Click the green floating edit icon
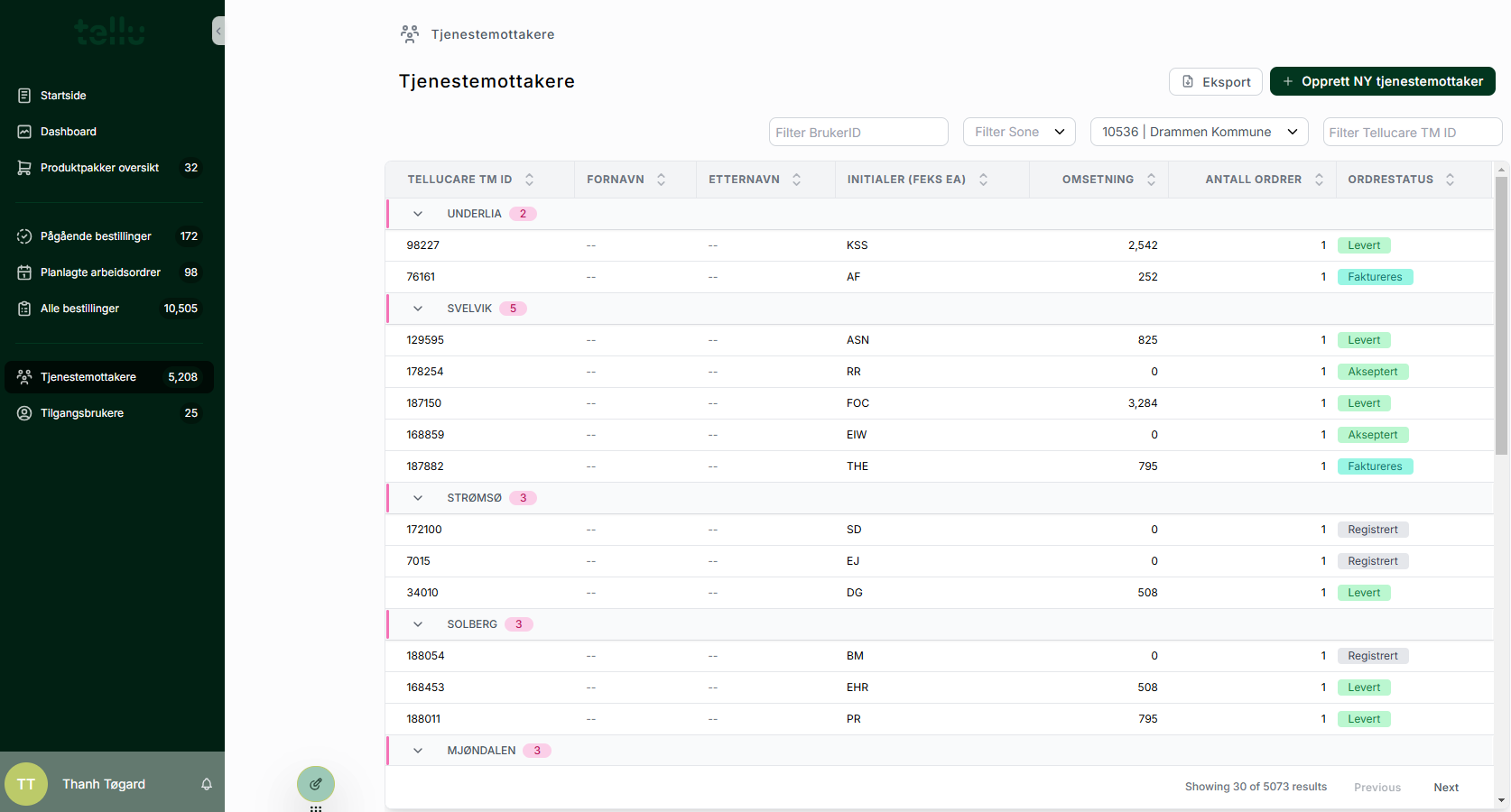 pos(316,784)
